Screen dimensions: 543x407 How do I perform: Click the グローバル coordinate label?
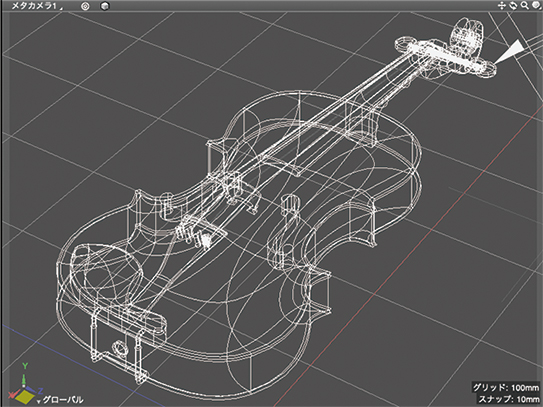click(63, 400)
